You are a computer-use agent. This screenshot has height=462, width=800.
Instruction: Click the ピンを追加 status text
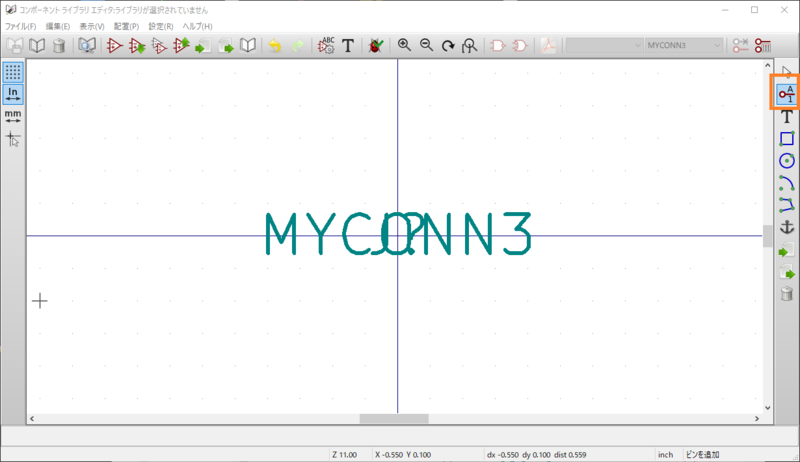(x=703, y=455)
